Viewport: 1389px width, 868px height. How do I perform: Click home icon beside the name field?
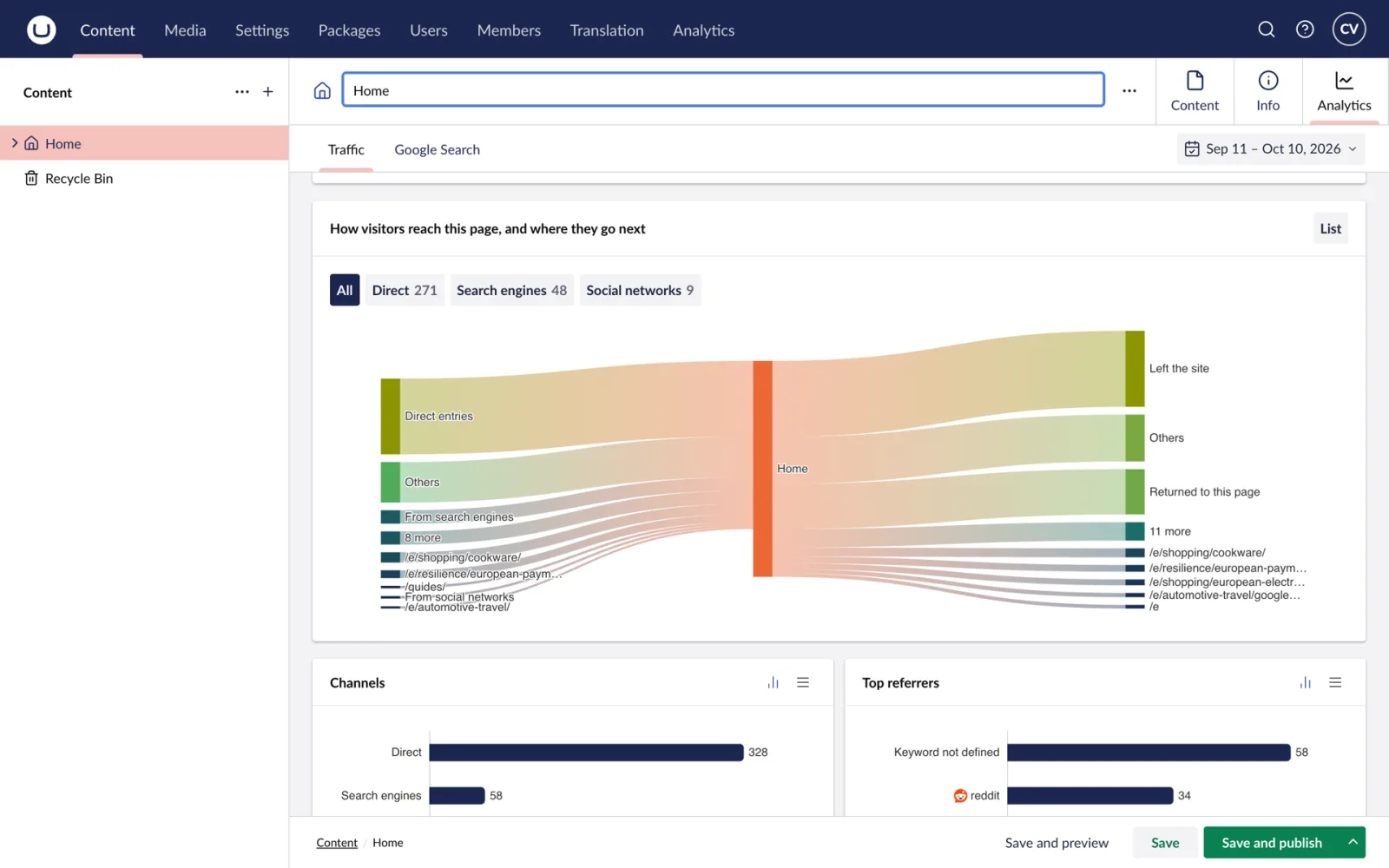click(x=322, y=90)
